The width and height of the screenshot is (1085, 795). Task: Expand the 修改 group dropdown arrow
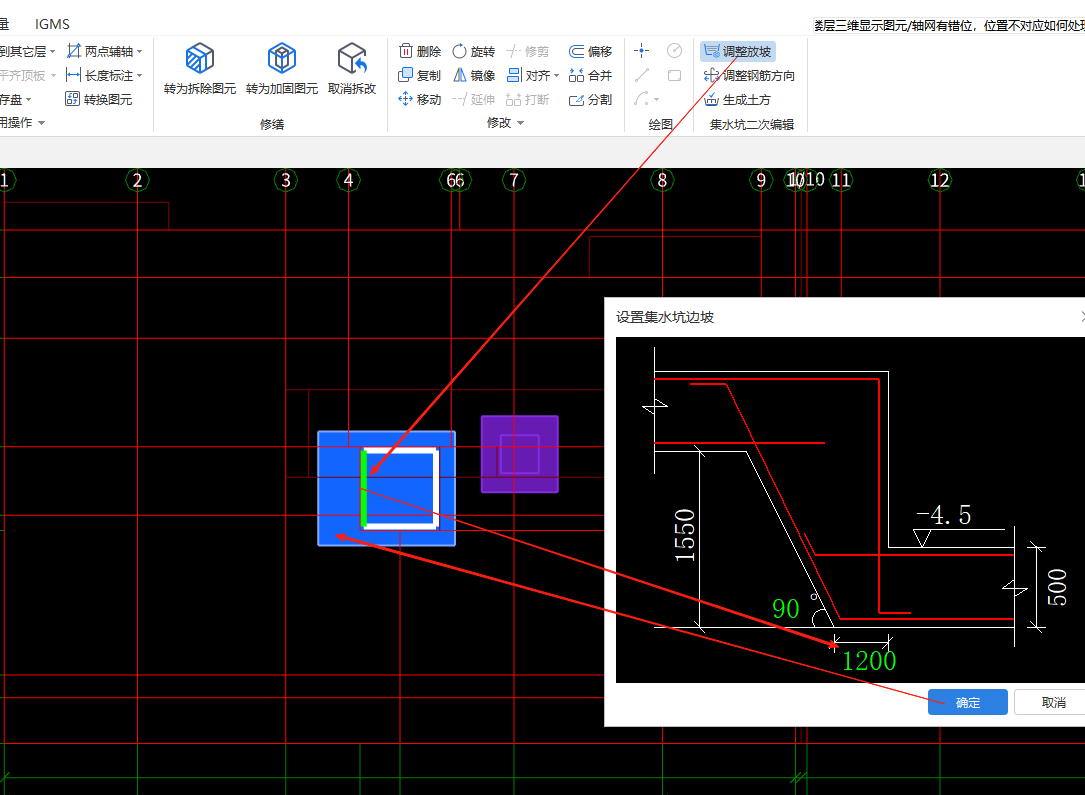(520, 123)
